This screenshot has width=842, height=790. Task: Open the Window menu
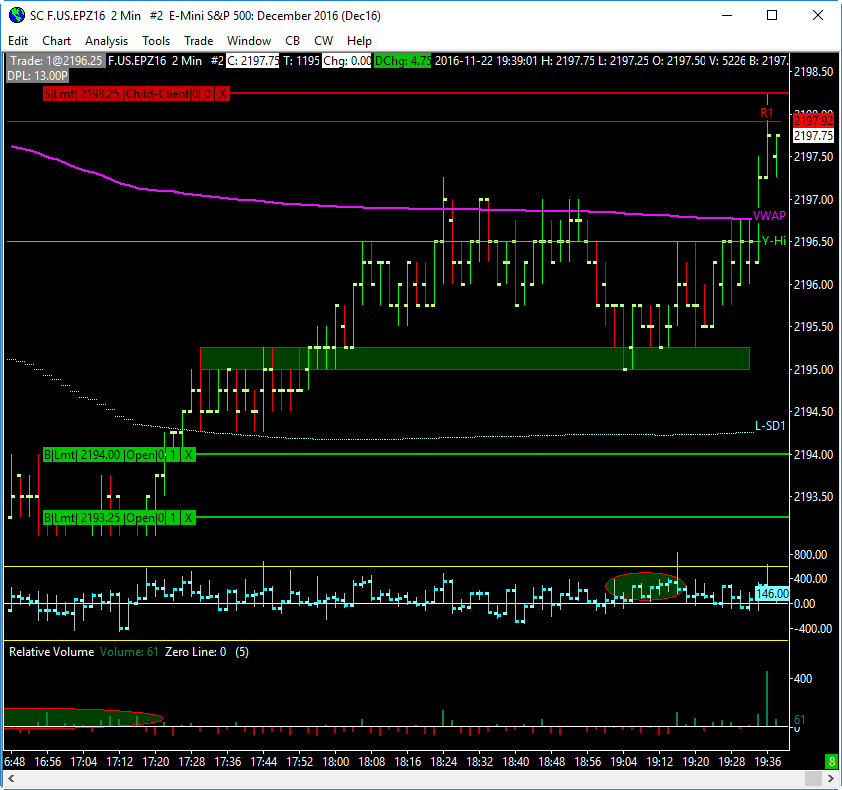point(249,41)
